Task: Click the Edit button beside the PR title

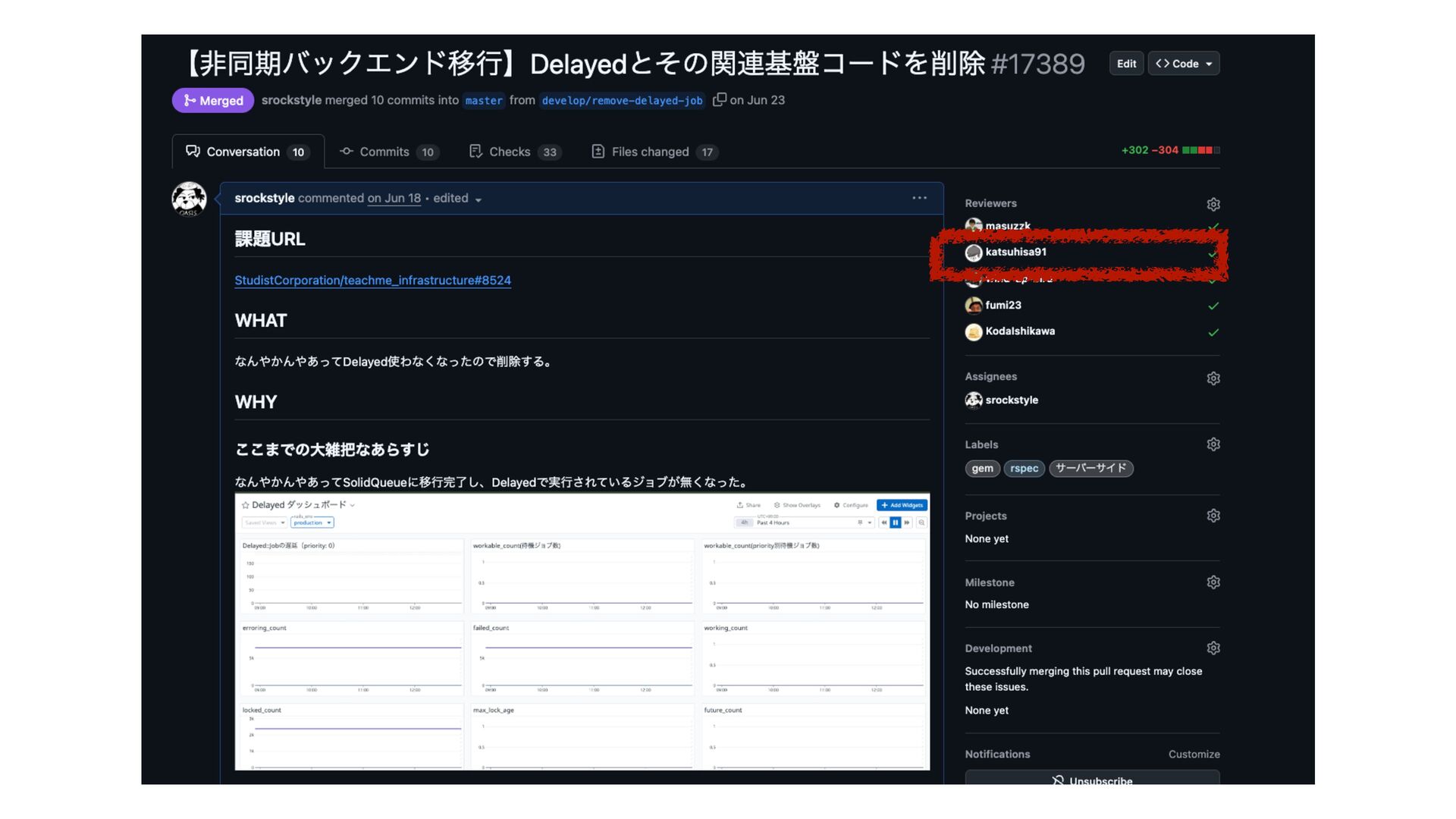Action: pos(1126,64)
